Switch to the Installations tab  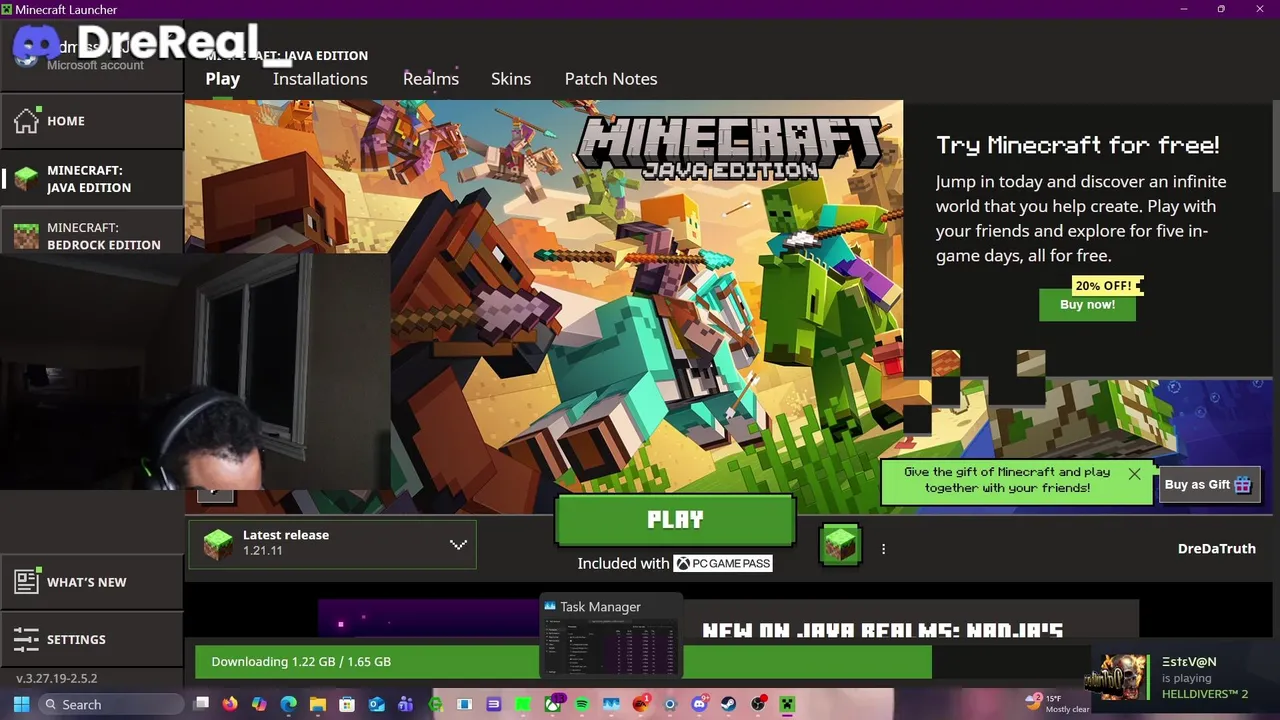[320, 79]
